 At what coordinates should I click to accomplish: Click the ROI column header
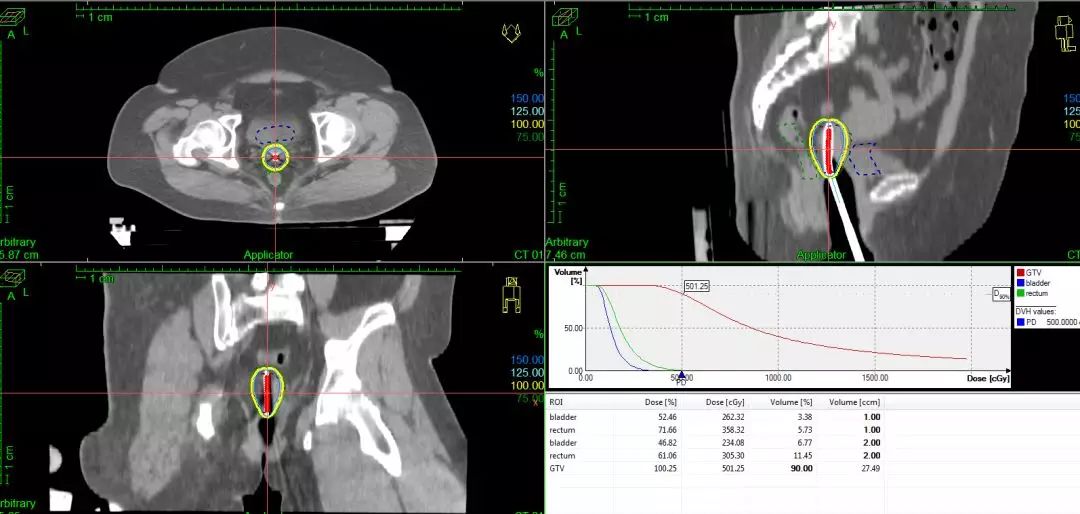[556, 402]
